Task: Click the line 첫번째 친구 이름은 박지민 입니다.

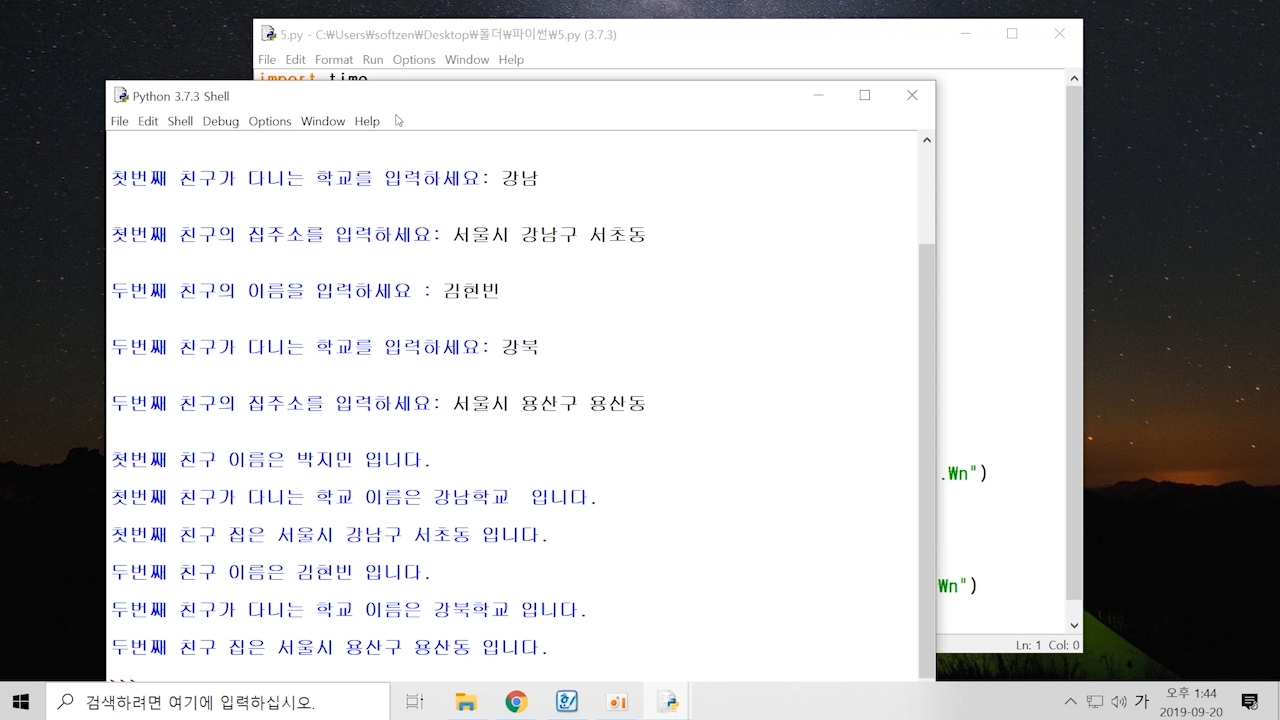Action: click(271, 460)
